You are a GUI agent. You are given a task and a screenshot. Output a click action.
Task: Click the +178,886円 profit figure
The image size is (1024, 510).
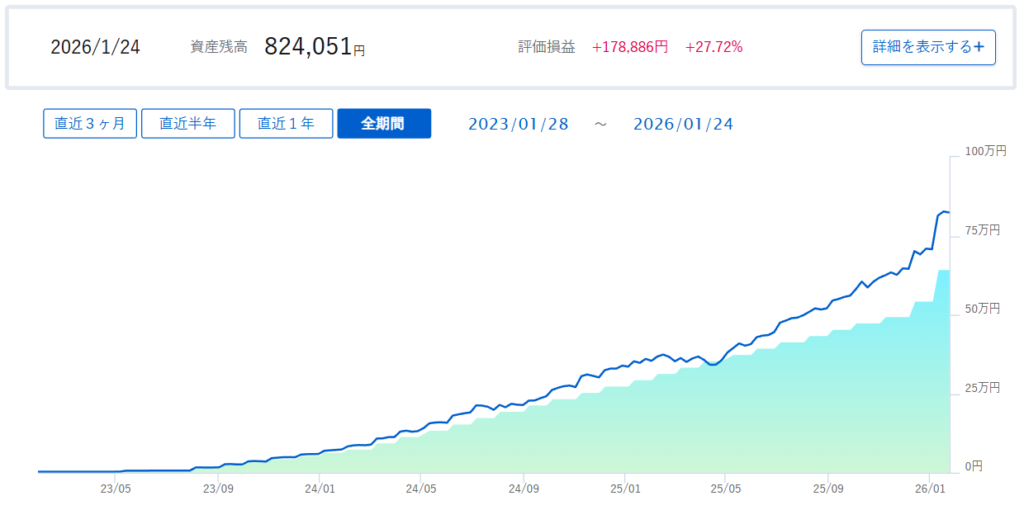tap(630, 47)
